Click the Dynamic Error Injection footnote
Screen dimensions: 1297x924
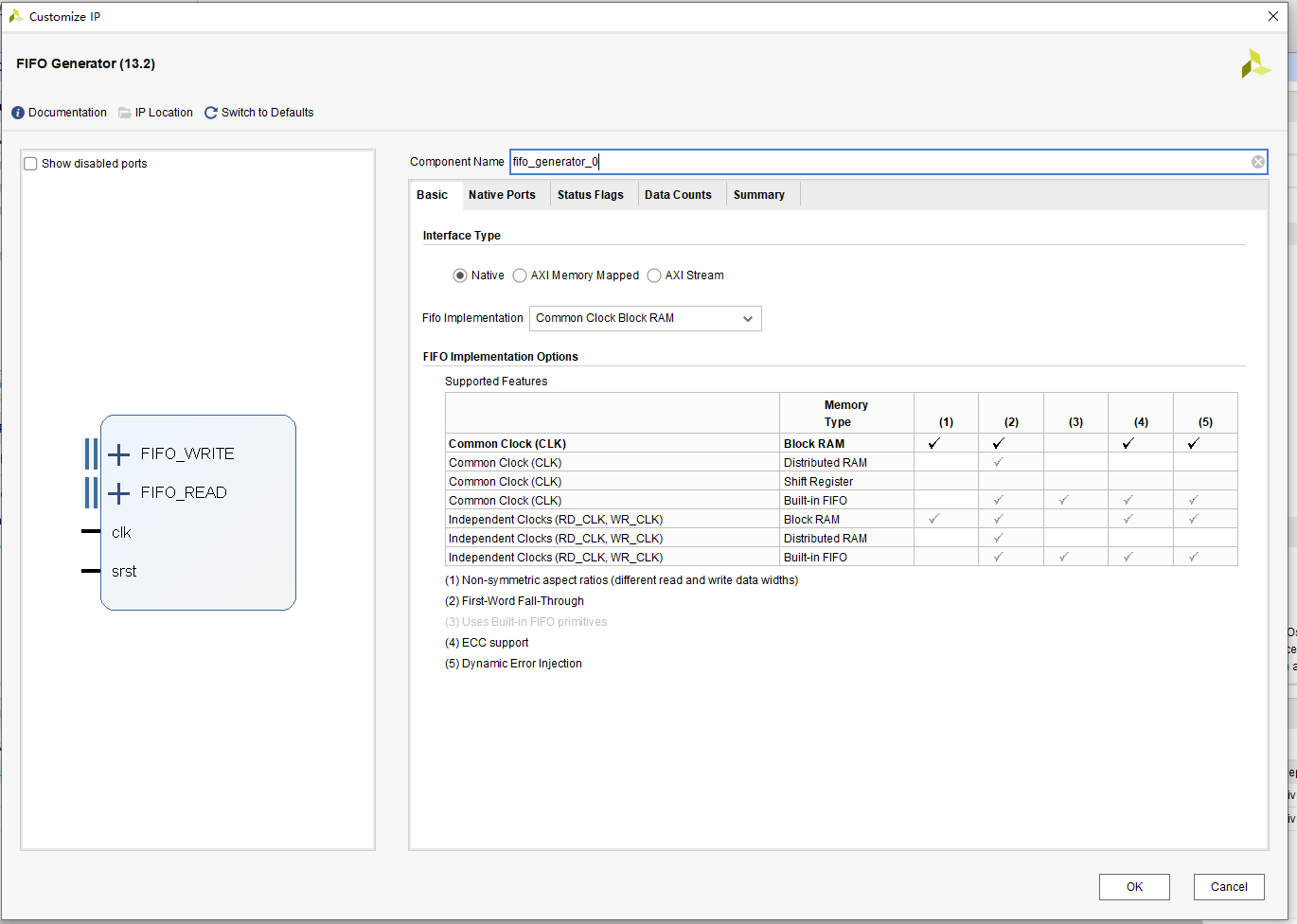[513, 664]
